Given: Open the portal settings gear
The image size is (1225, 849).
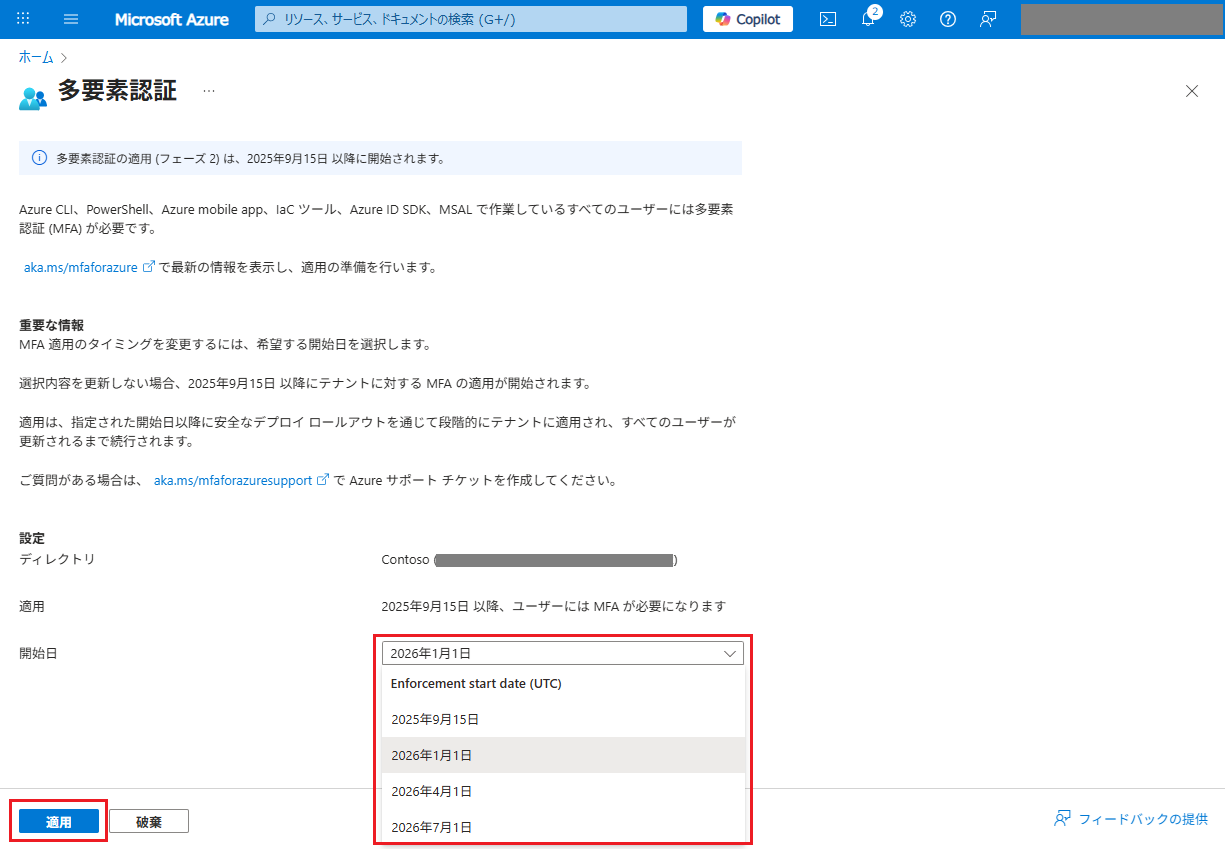Looking at the screenshot, I should [907, 18].
